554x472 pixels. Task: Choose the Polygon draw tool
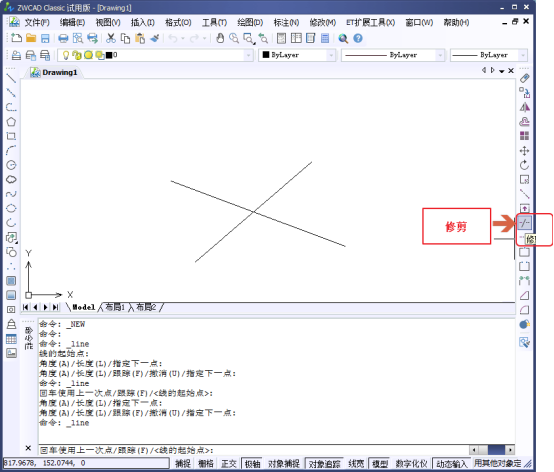pos(11,122)
